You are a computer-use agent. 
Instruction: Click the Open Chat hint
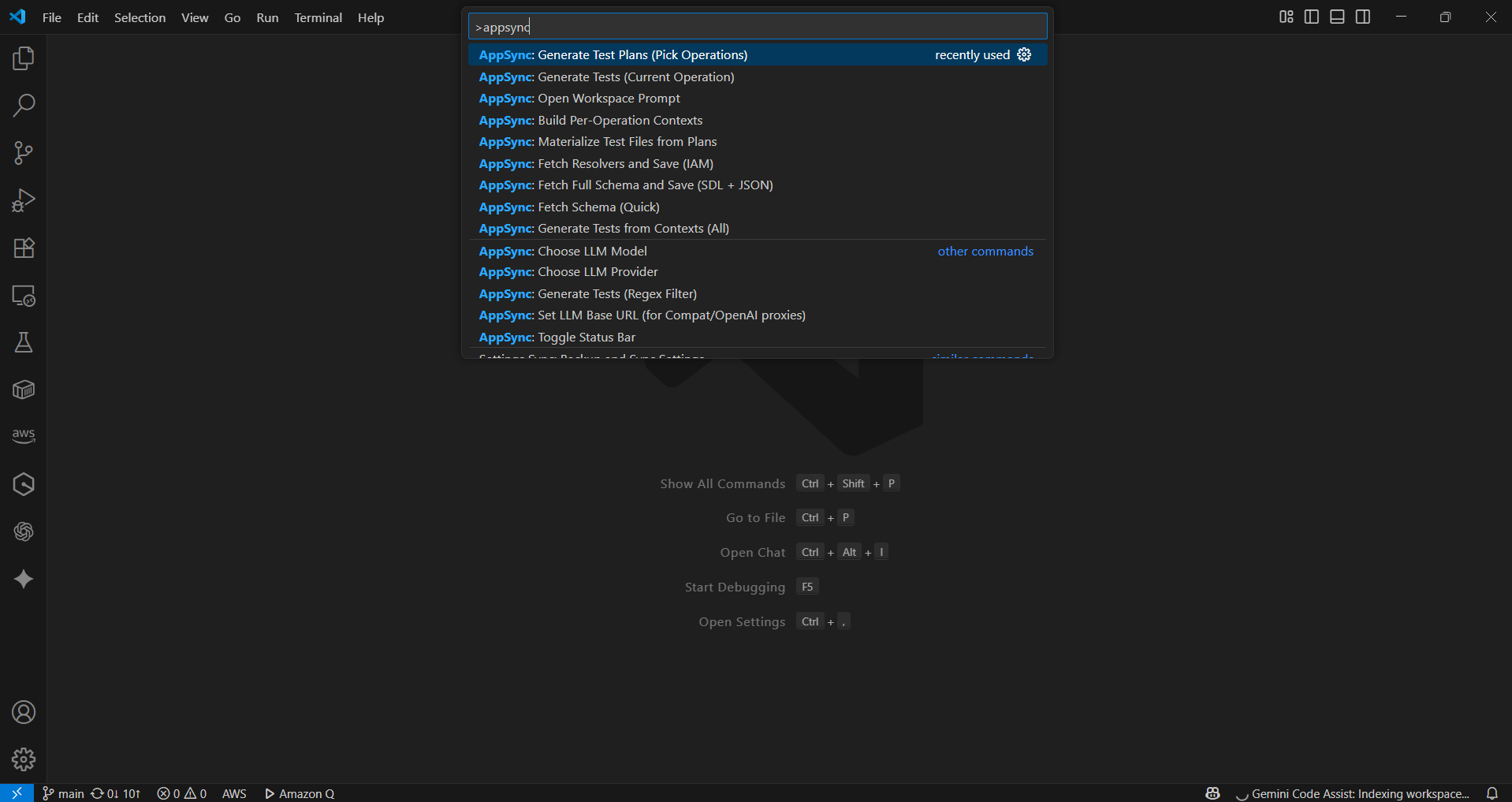tap(753, 552)
